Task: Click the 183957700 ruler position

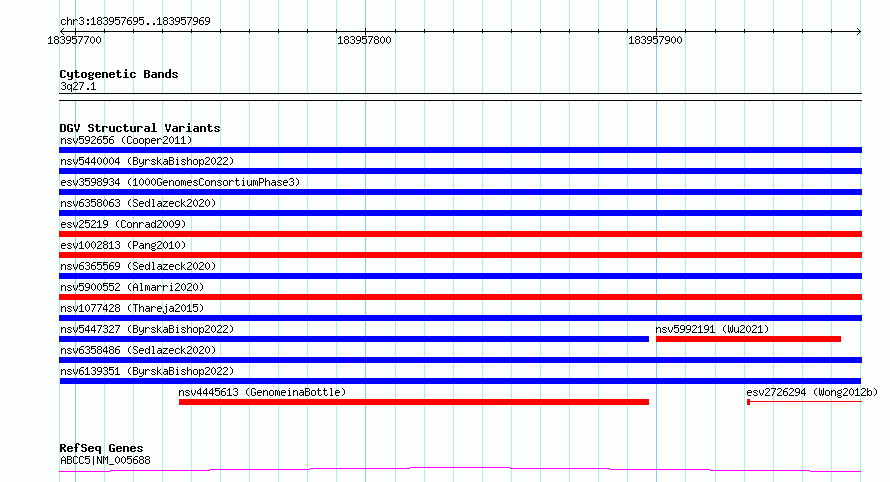Action: (74, 40)
